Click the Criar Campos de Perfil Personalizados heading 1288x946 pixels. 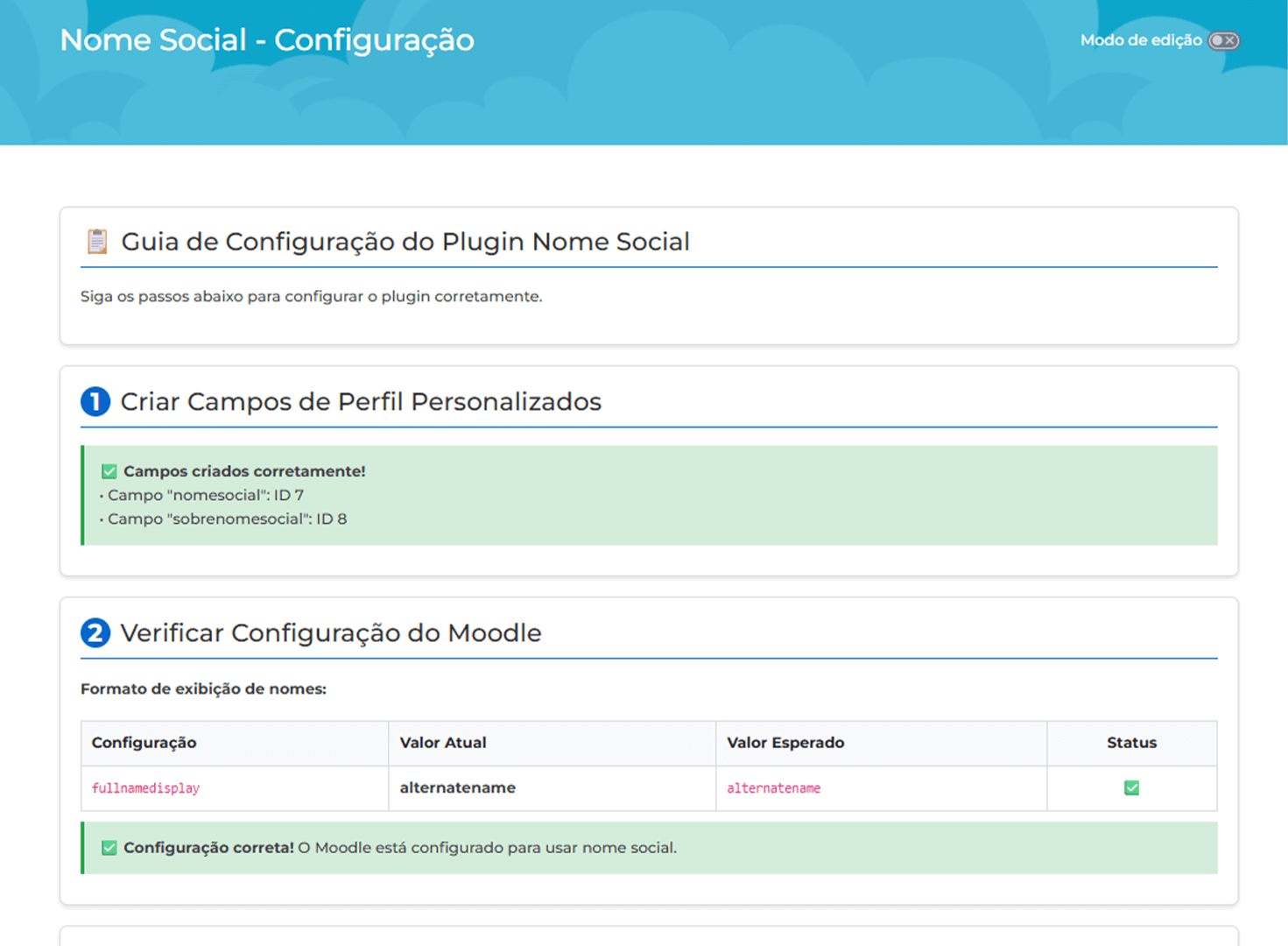coord(361,402)
